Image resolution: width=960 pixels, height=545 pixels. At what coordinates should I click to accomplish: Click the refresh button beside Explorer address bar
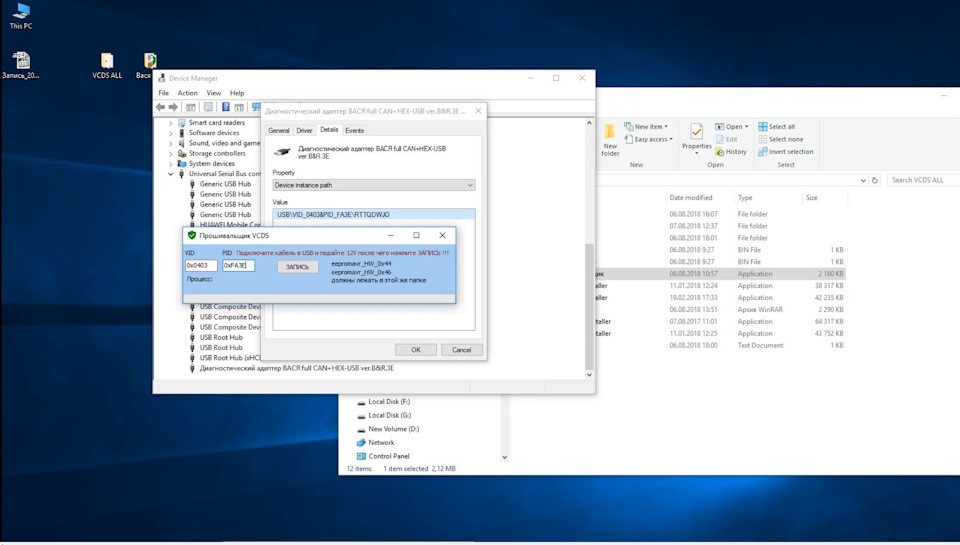coord(875,180)
